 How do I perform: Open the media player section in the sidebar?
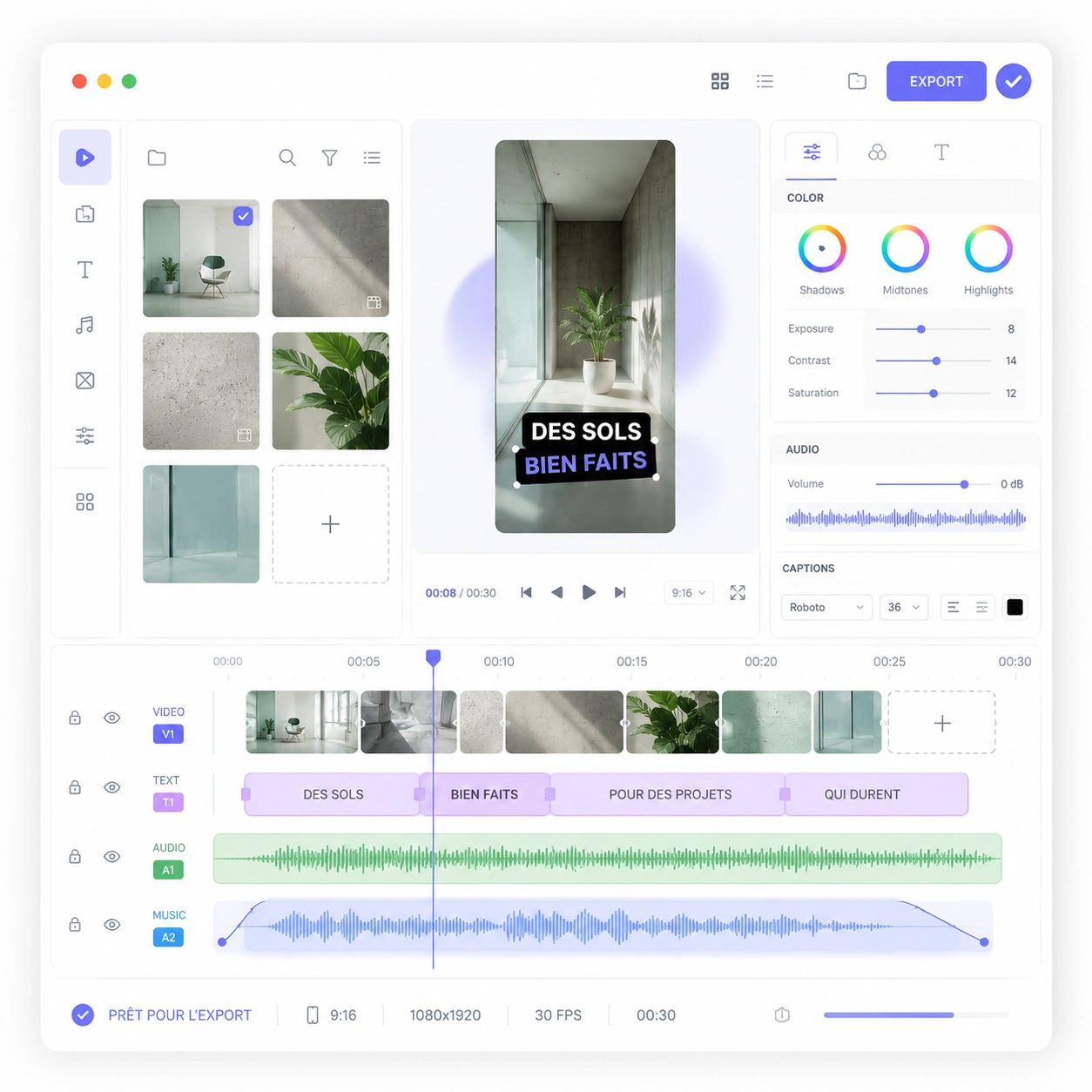click(84, 158)
